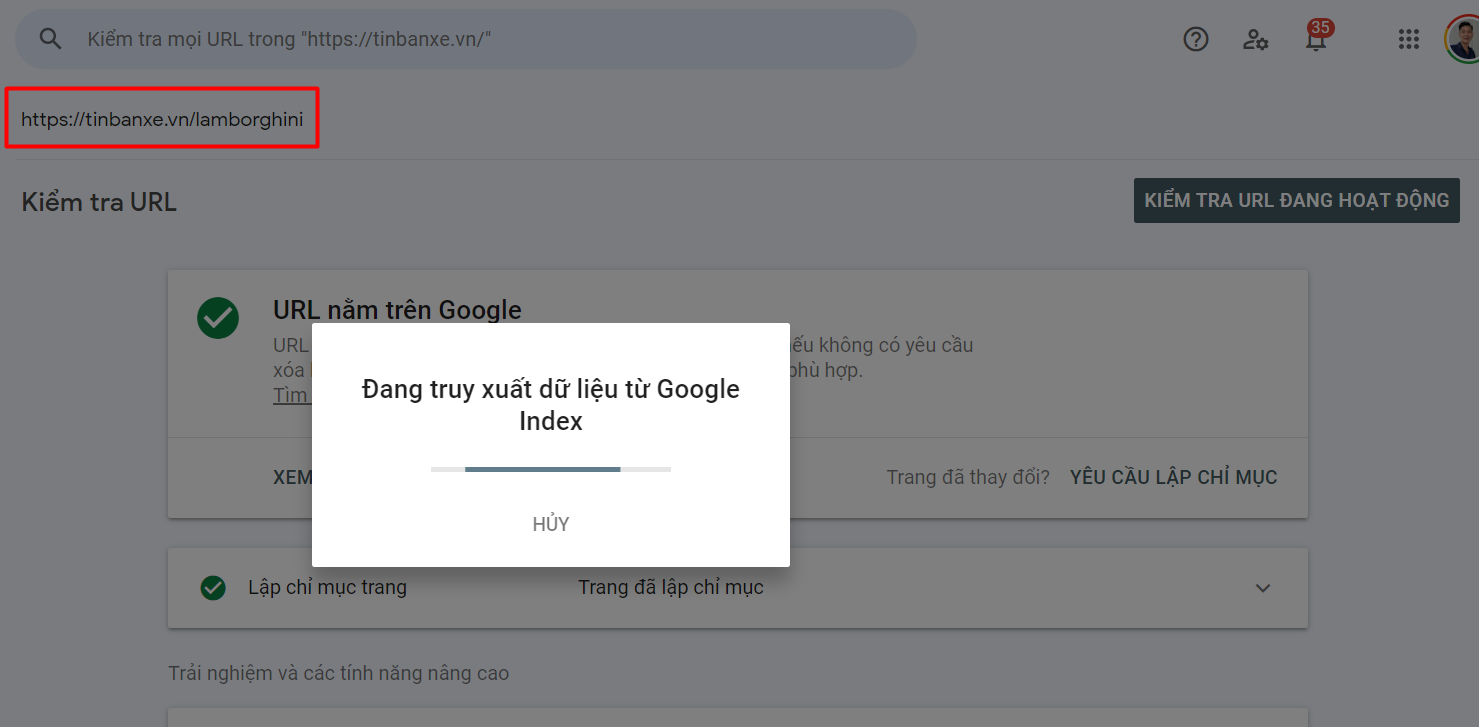The image size is (1479, 727).
Task: Click the URL nằm trên Google title
Action: pos(397,310)
